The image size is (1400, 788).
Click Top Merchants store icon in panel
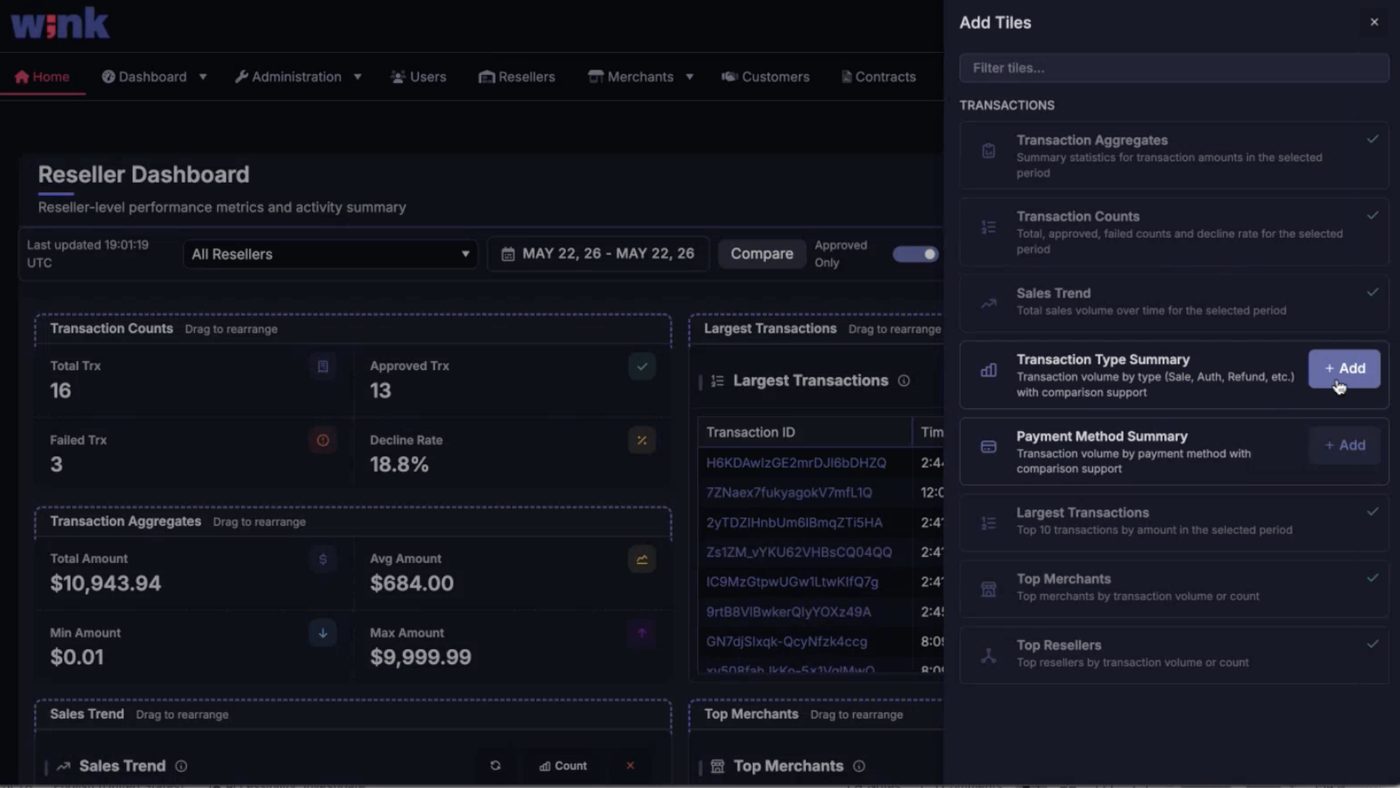coord(988,589)
